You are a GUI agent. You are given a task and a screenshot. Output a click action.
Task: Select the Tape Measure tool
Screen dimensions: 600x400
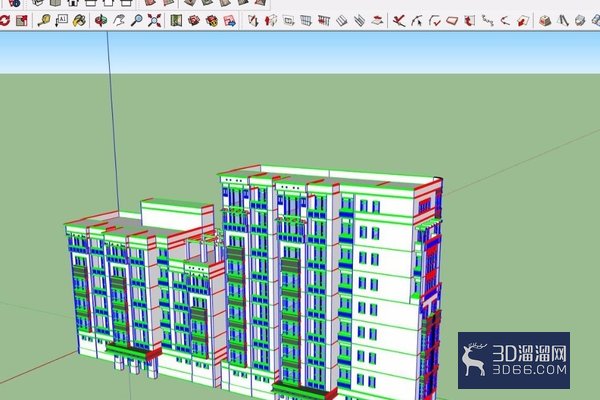point(44,20)
